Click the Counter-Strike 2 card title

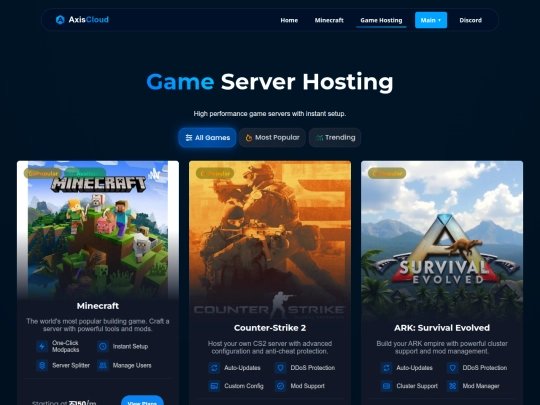pos(270,328)
